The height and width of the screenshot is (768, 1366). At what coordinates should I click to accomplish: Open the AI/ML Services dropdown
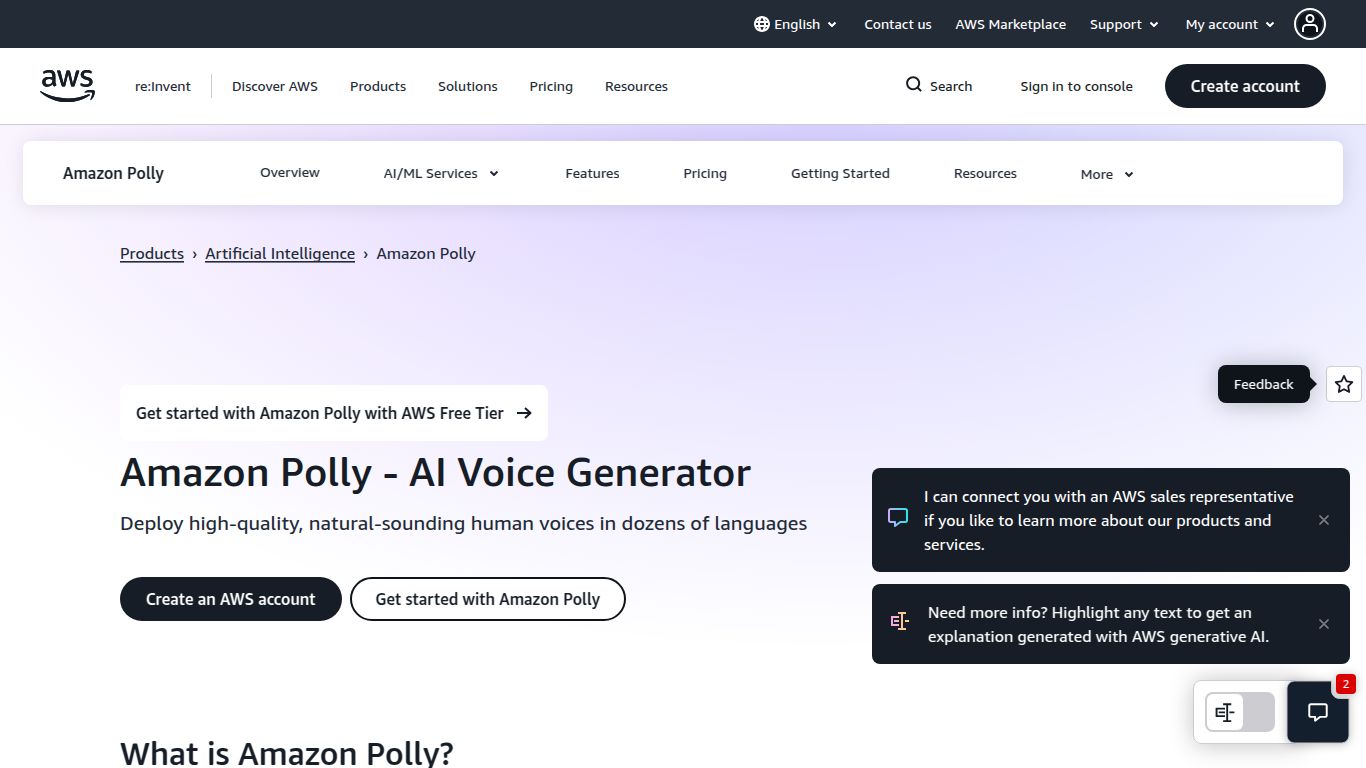[440, 173]
